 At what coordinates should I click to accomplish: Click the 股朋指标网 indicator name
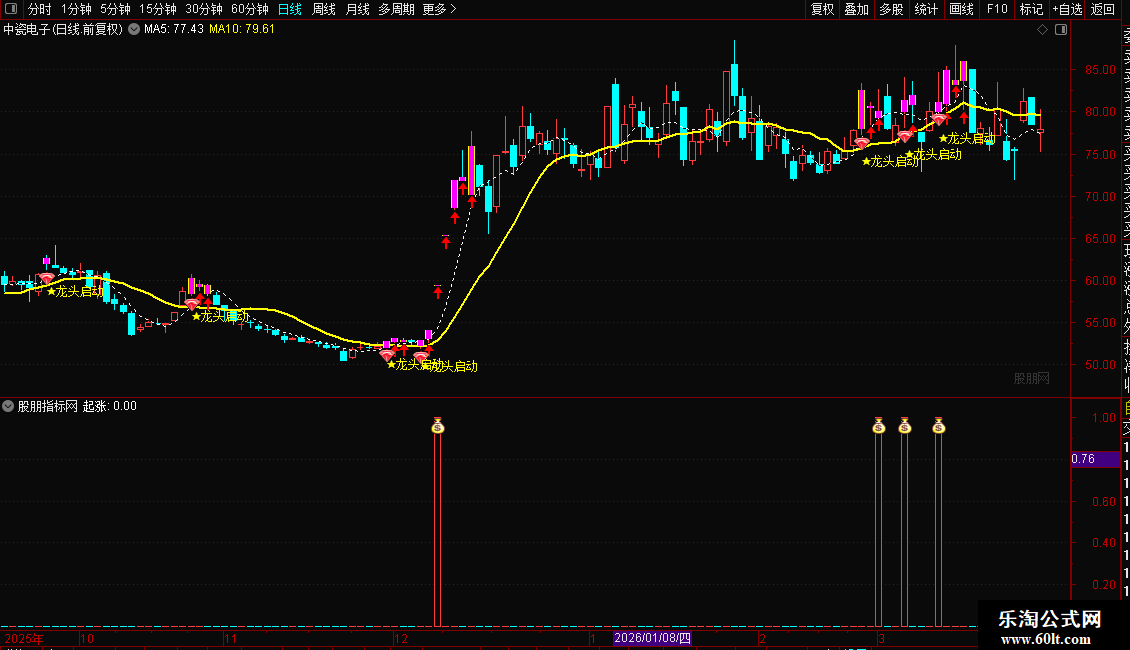(x=48, y=406)
